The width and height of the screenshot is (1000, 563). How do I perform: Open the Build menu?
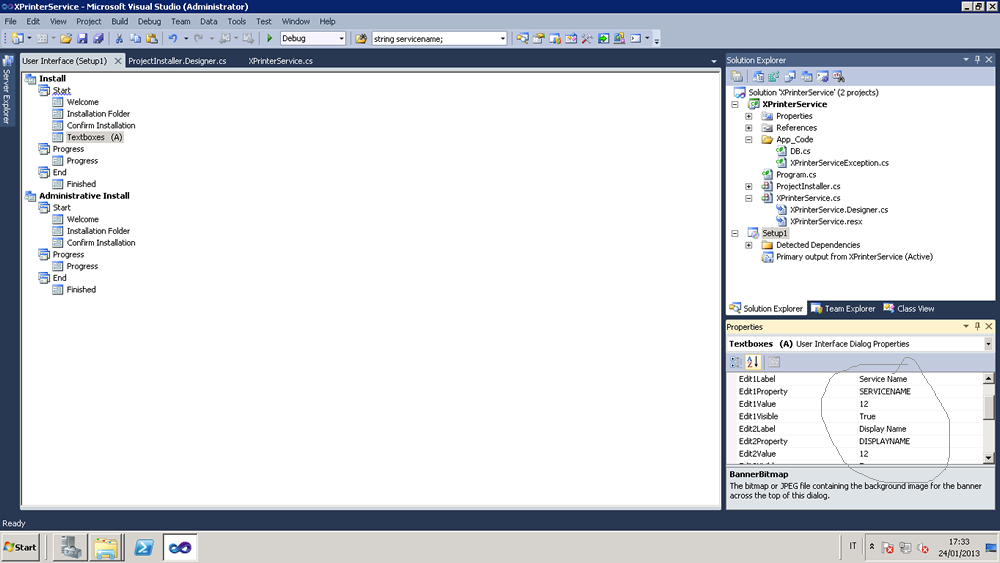pyautogui.click(x=120, y=21)
